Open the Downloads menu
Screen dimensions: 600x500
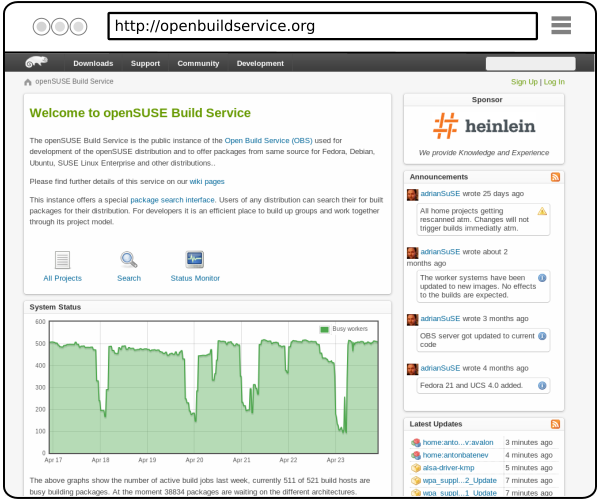pos(93,64)
